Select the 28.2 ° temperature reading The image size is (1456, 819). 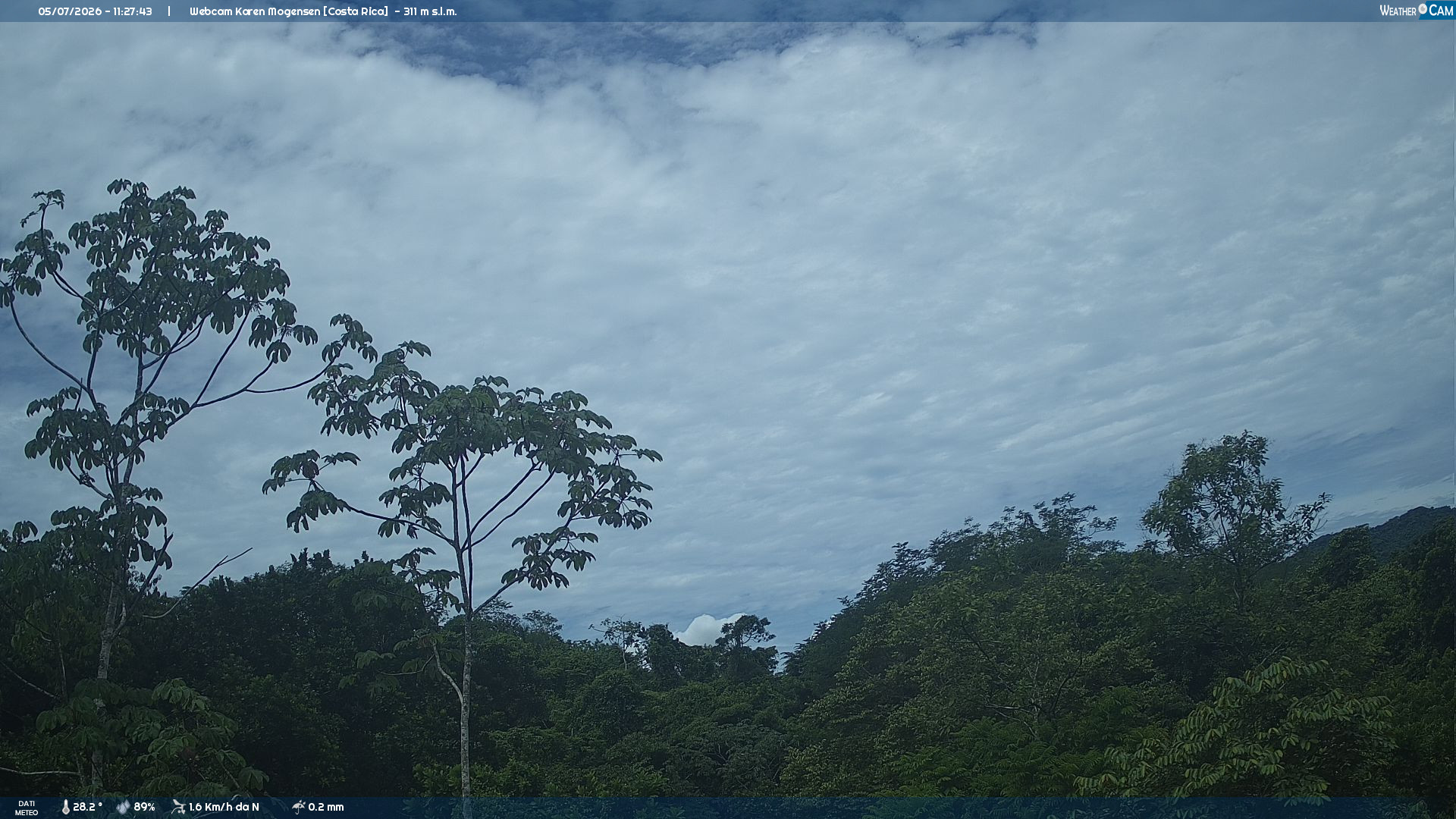87,808
